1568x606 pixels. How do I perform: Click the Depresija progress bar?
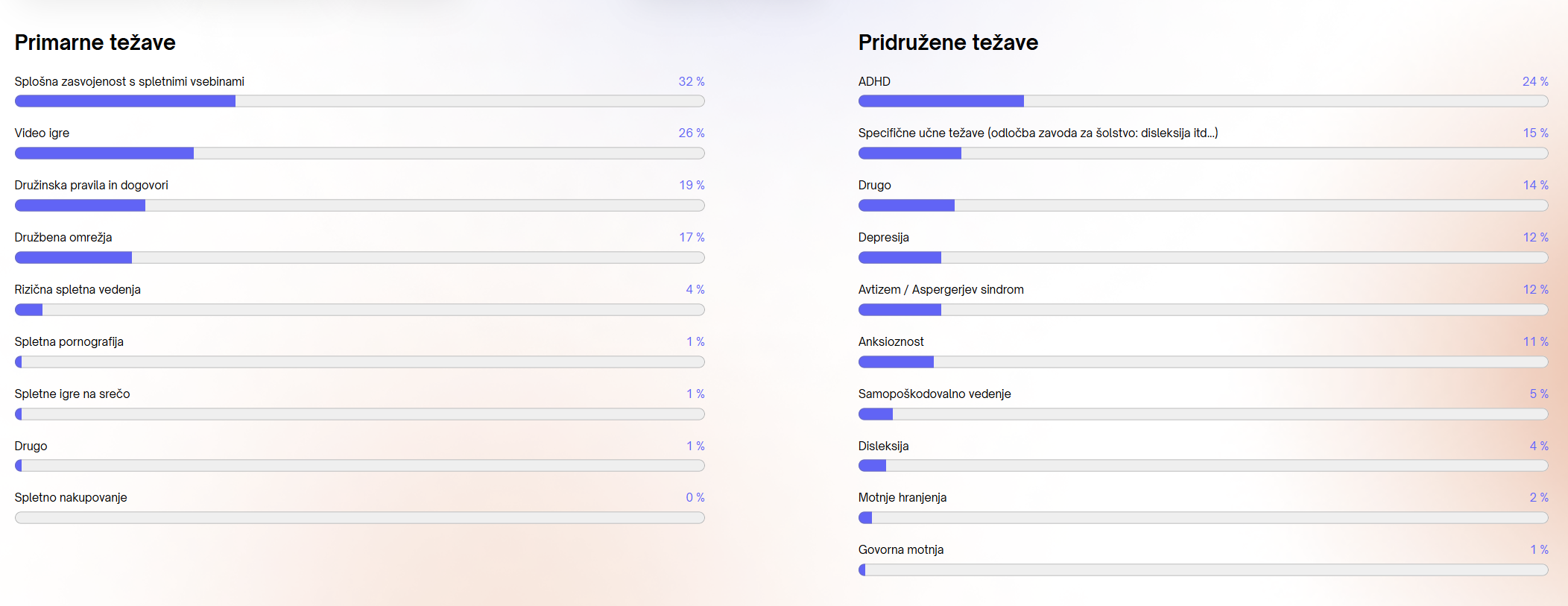click(x=1203, y=258)
